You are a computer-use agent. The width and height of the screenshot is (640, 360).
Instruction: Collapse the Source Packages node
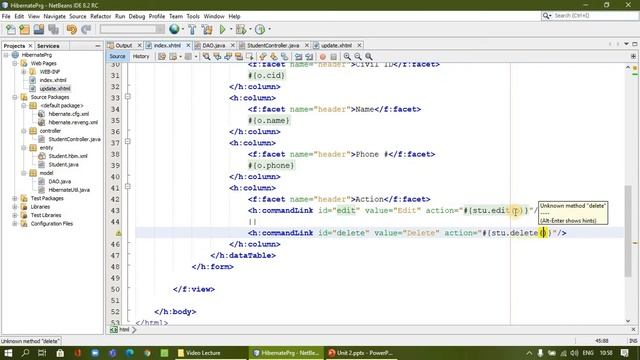(15, 97)
